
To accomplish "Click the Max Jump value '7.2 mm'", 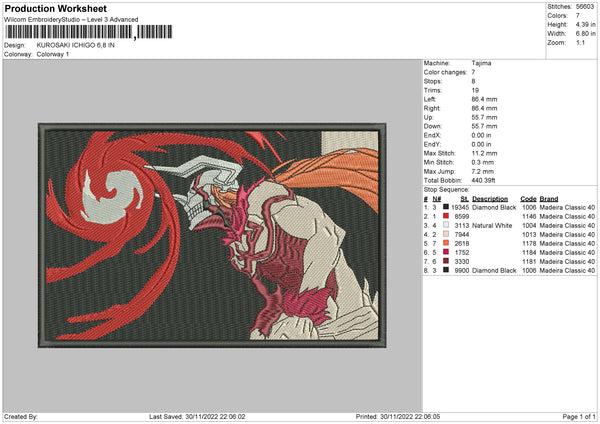I will (x=483, y=171).
